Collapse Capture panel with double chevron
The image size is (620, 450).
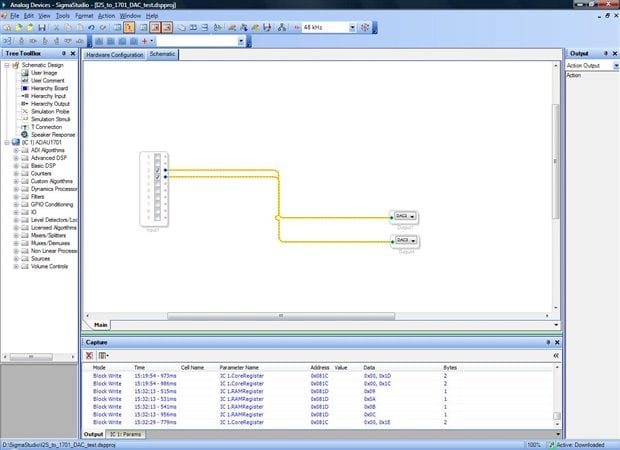pos(556,355)
